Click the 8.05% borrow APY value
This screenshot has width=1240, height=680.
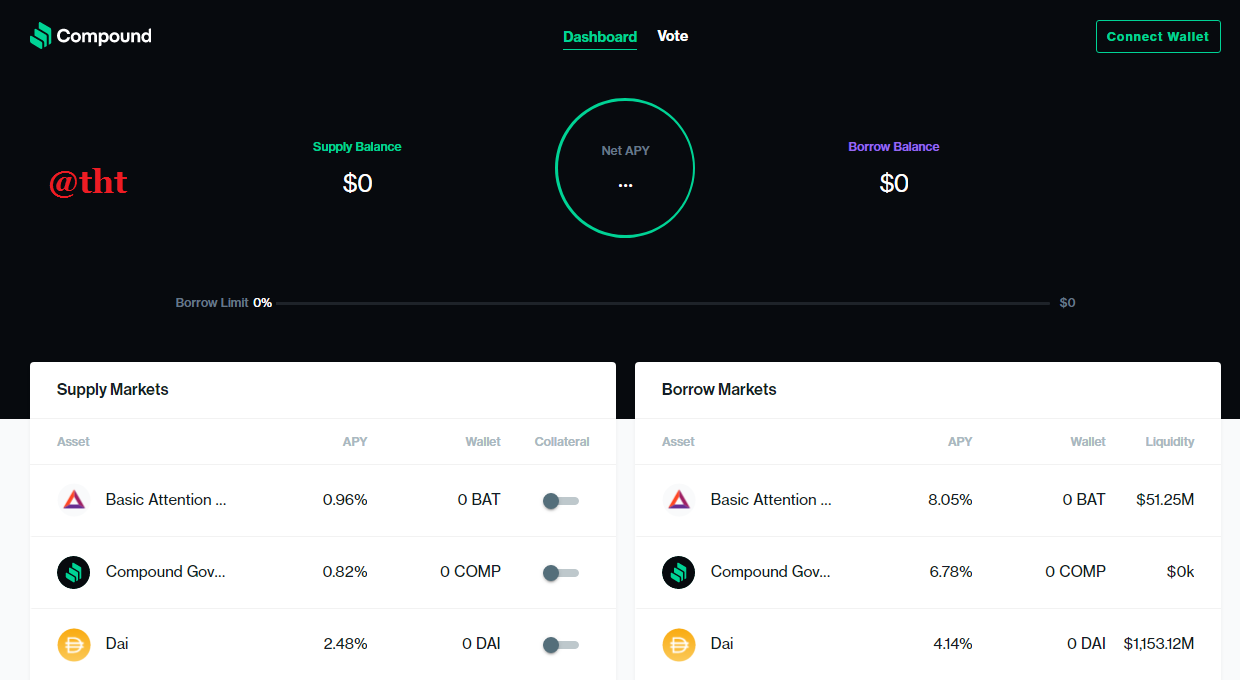click(950, 500)
